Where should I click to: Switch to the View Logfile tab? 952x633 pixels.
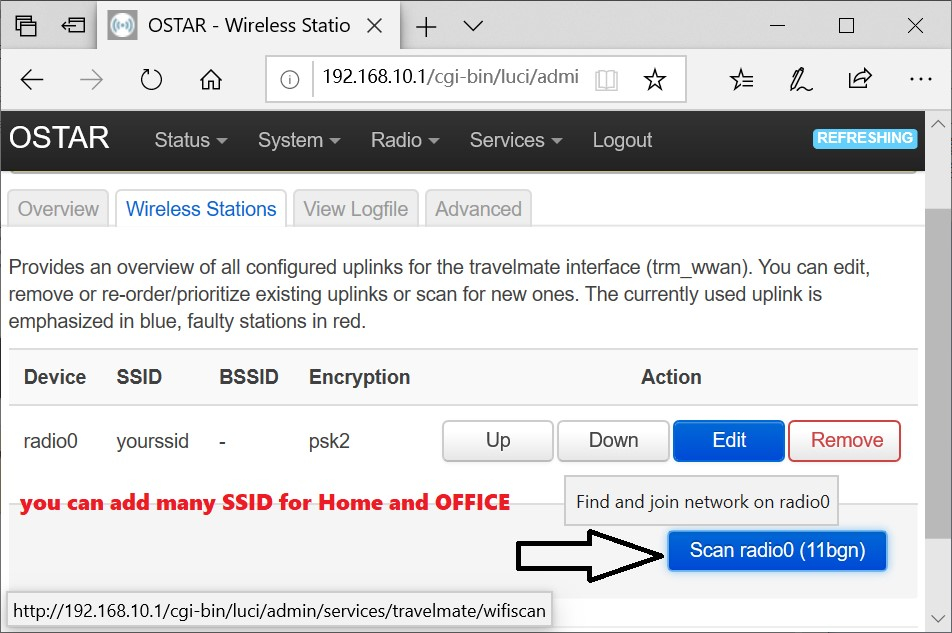click(356, 209)
